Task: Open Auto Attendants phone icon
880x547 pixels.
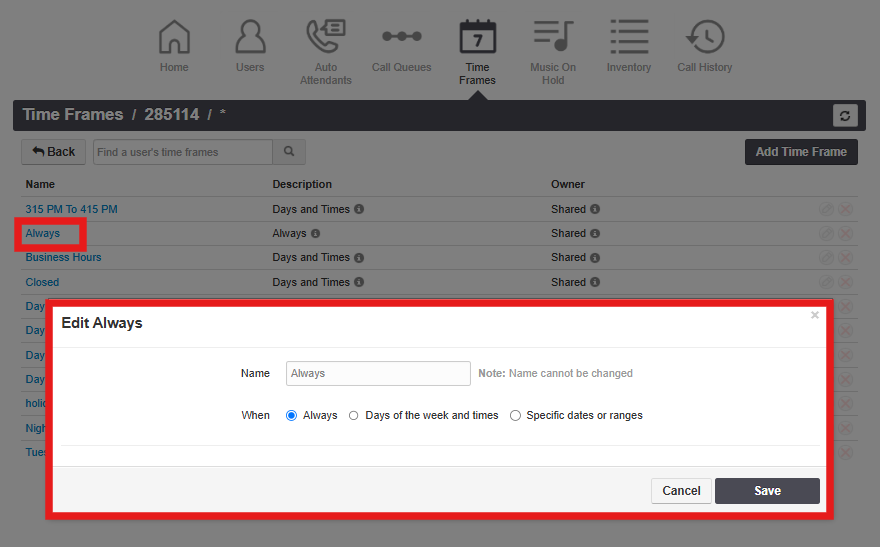Action: coord(326,38)
